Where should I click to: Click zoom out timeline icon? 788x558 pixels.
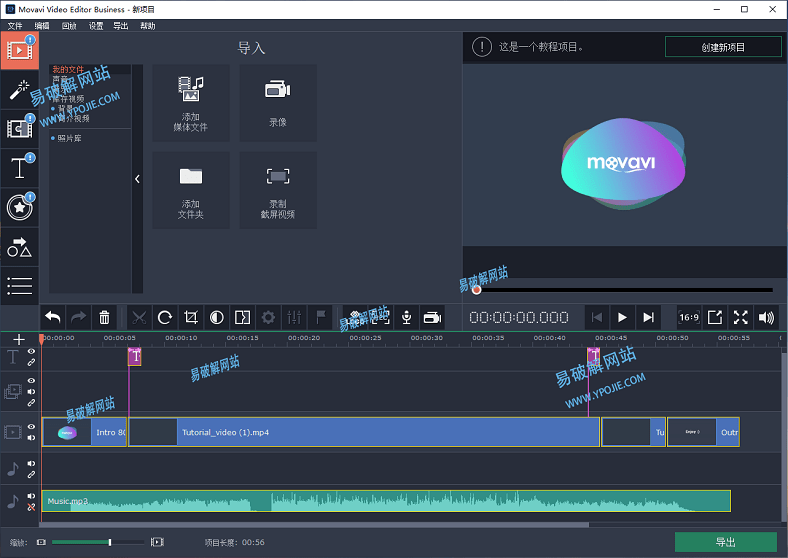(41, 542)
